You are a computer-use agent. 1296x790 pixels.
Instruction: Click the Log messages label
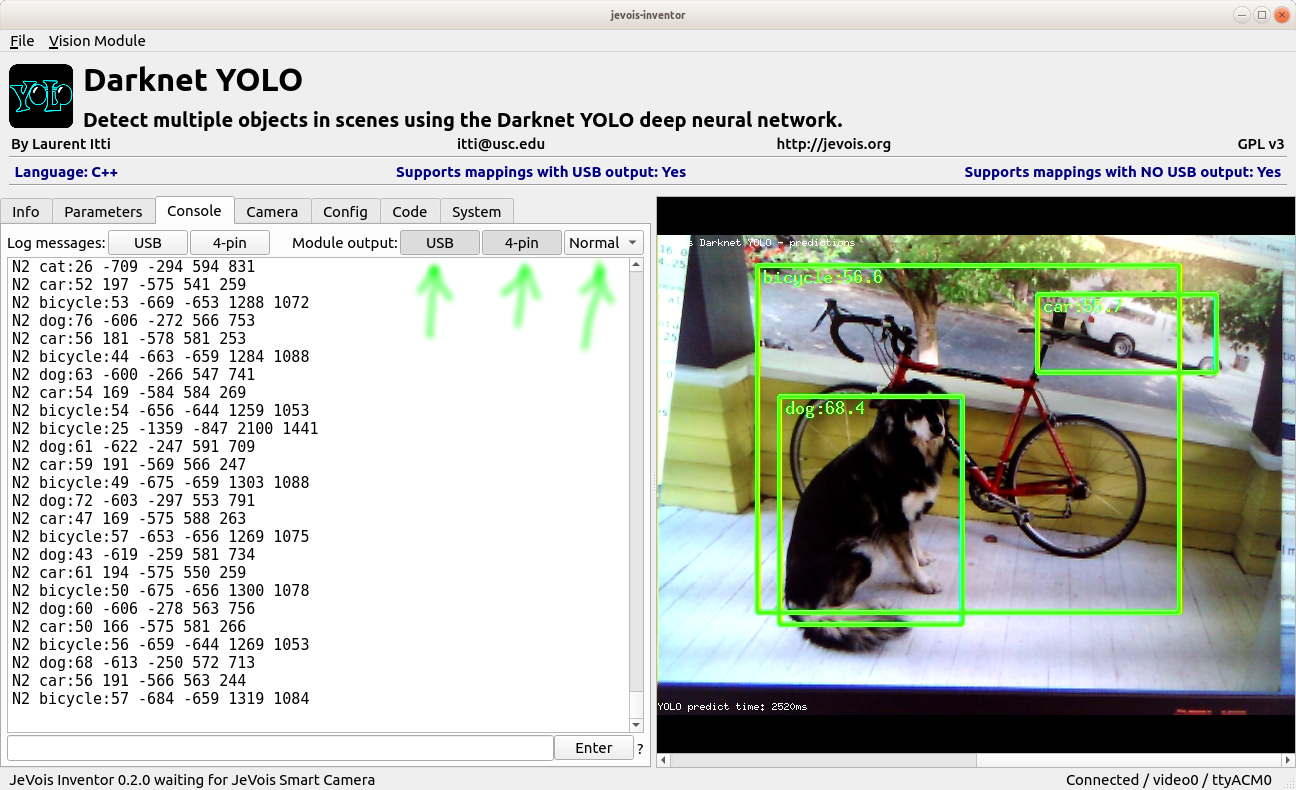tap(55, 243)
